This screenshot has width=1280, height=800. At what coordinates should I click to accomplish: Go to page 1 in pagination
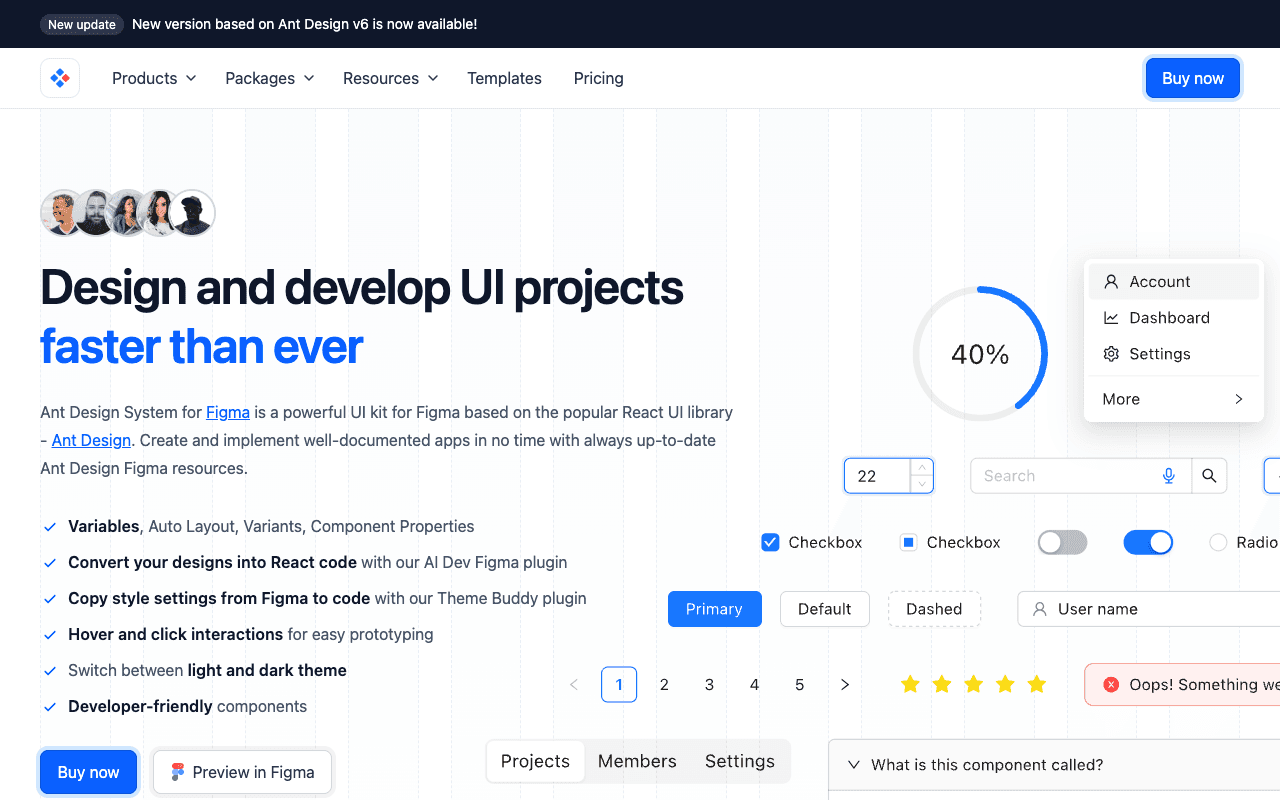pyautogui.click(x=619, y=685)
